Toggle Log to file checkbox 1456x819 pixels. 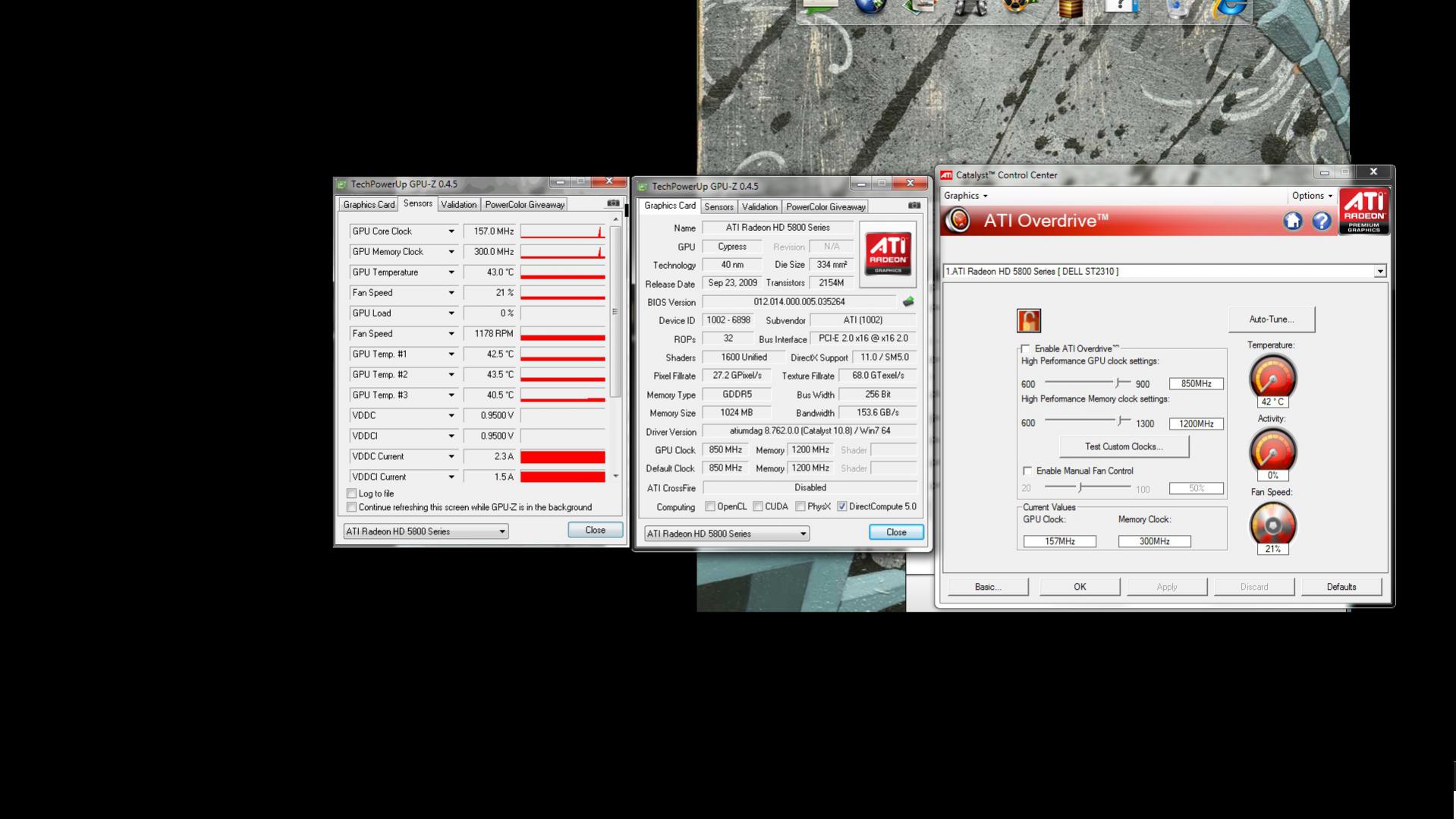(351, 493)
